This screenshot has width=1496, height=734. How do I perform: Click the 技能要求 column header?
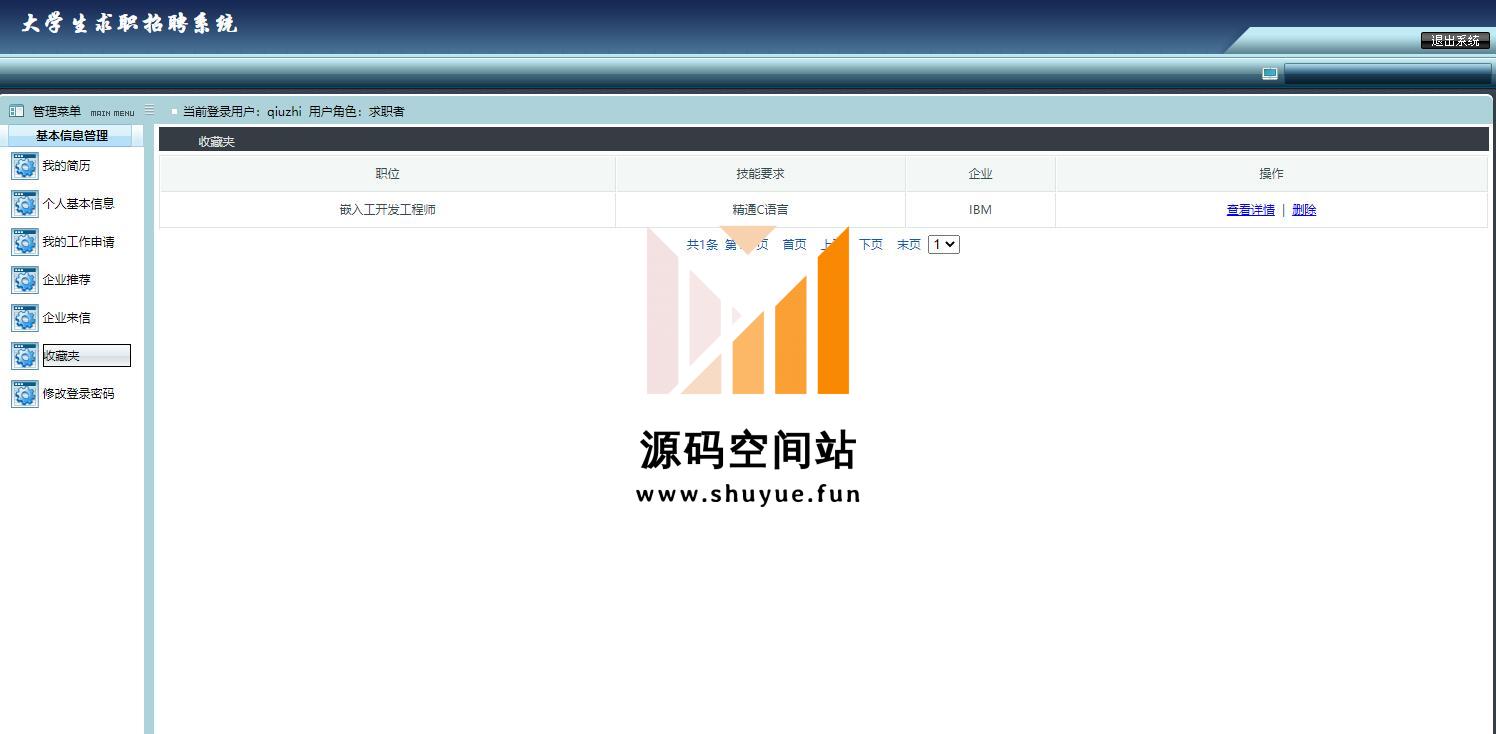[x=760, y=174]
